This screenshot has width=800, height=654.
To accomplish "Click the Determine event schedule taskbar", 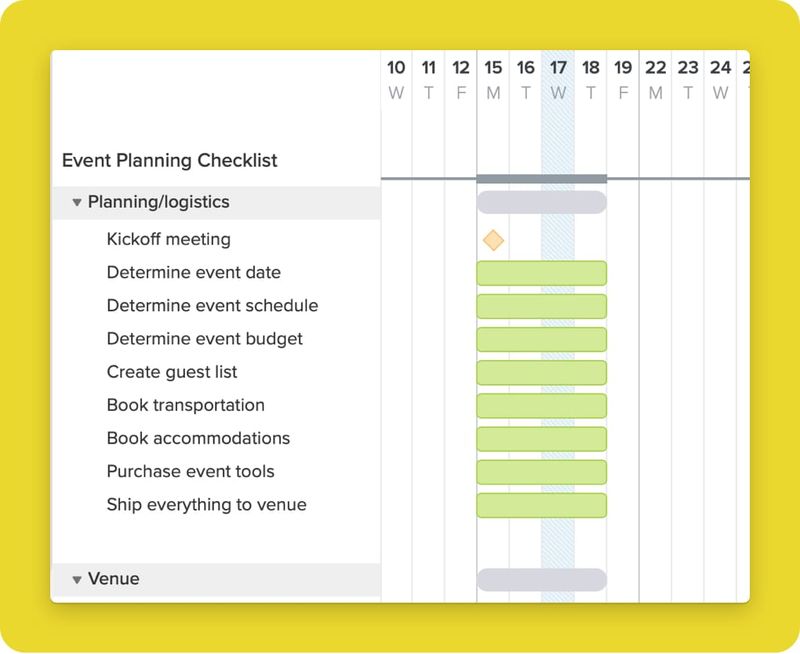I will point(542,305).
